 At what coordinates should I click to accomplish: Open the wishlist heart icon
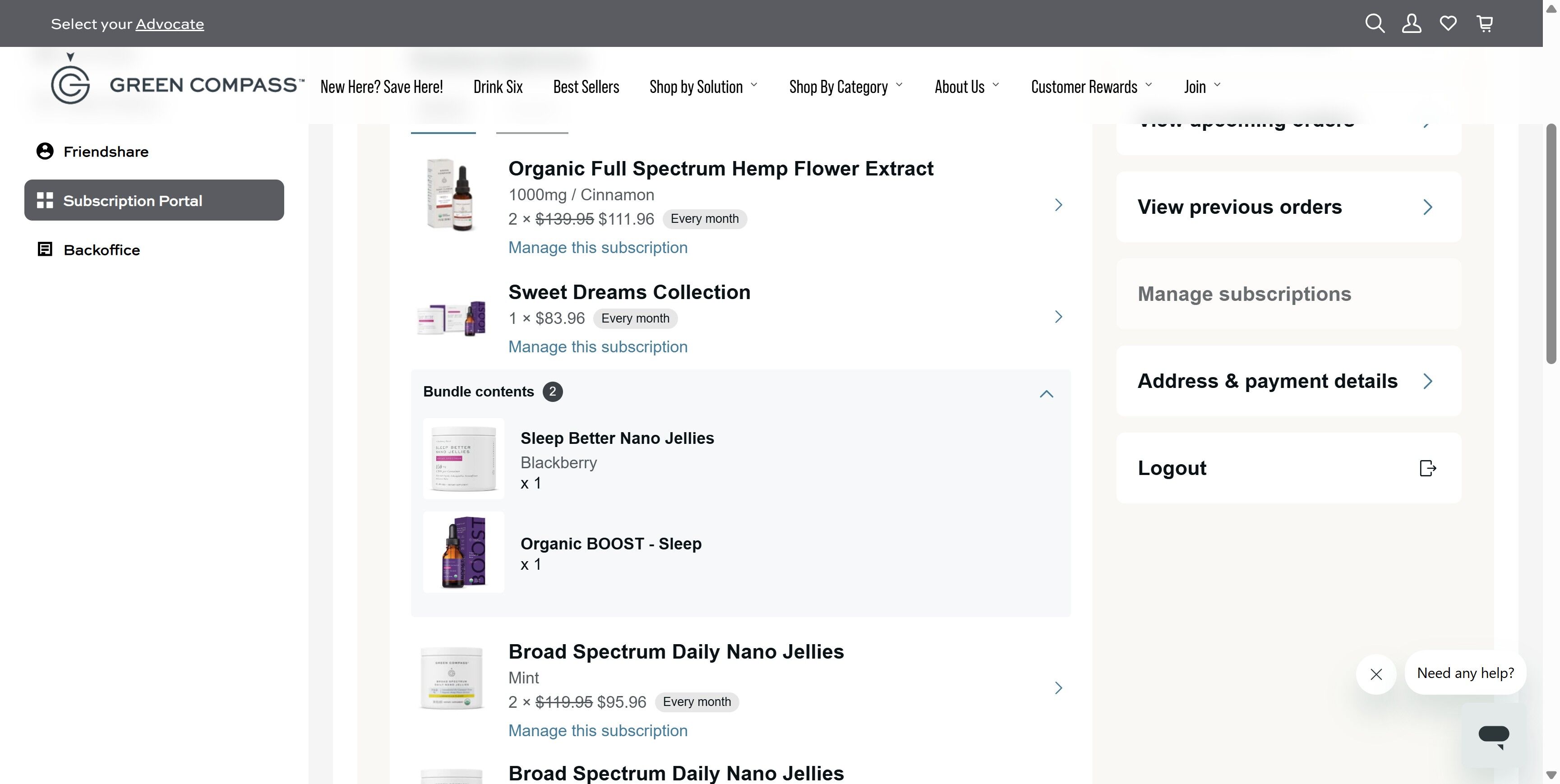pyautogui.click(x=1448, y=23)
